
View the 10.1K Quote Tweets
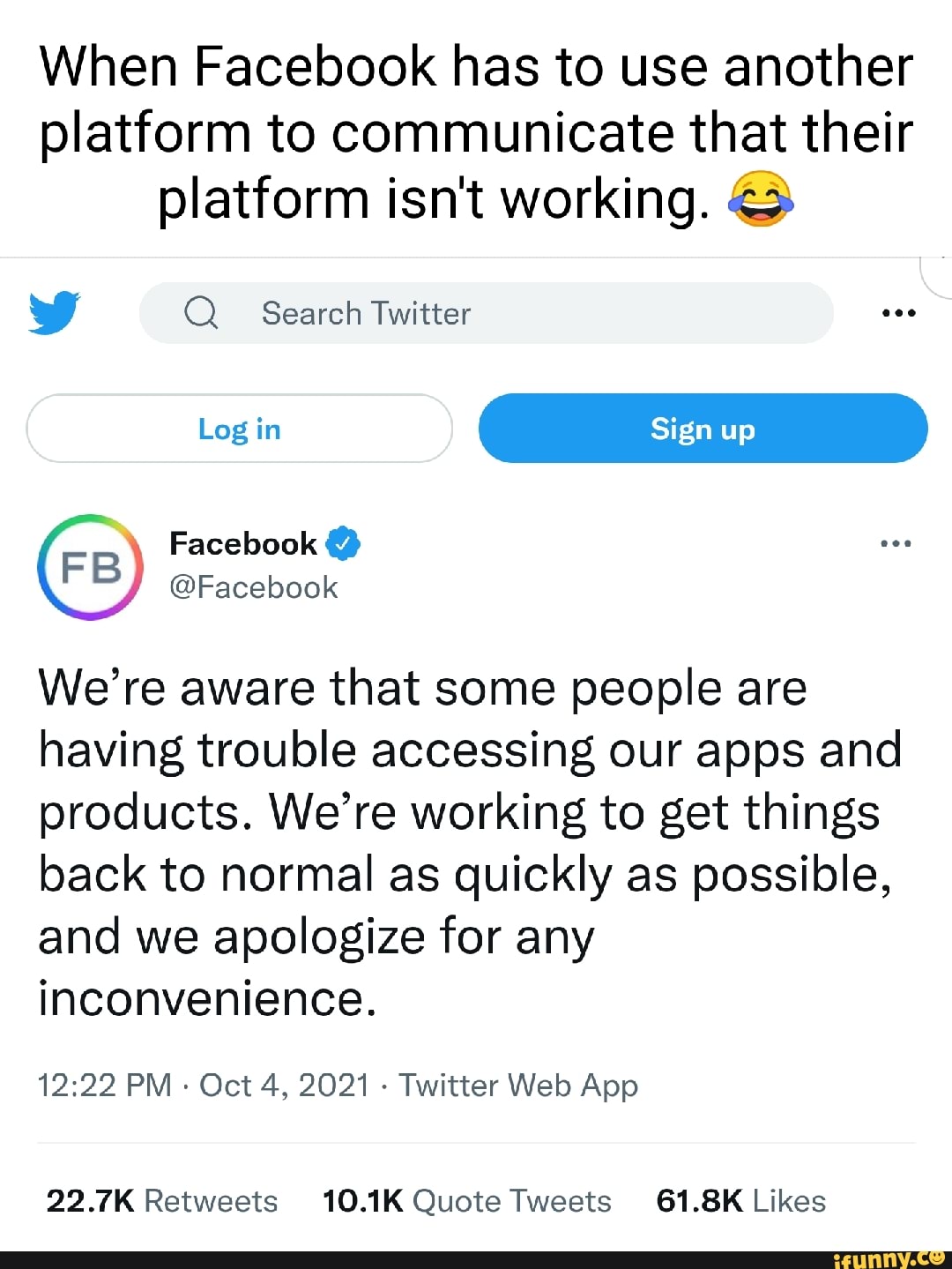point(466,1201)
